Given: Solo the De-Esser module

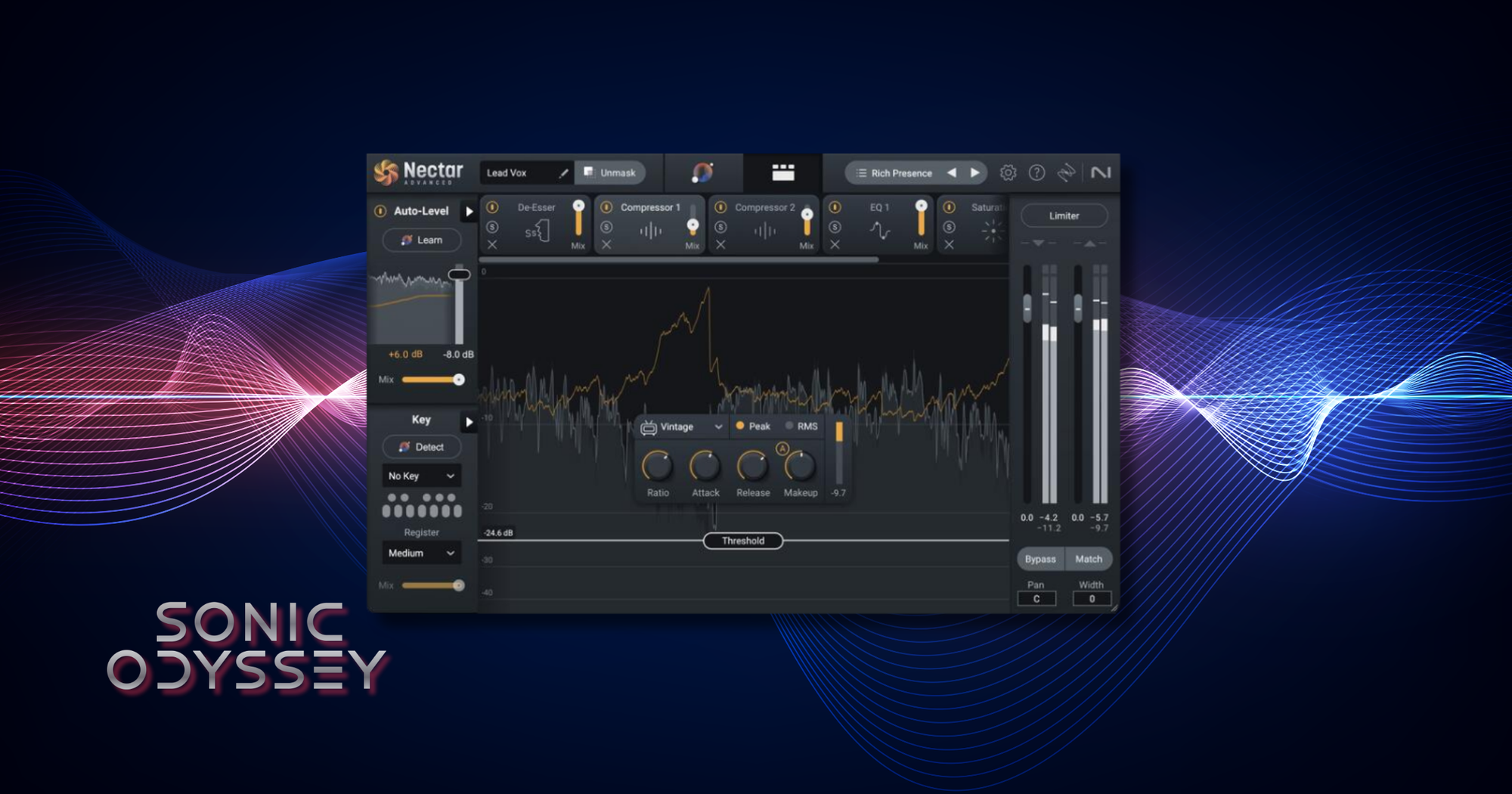Looking at the screenshot, I should [x=492, y=227].
